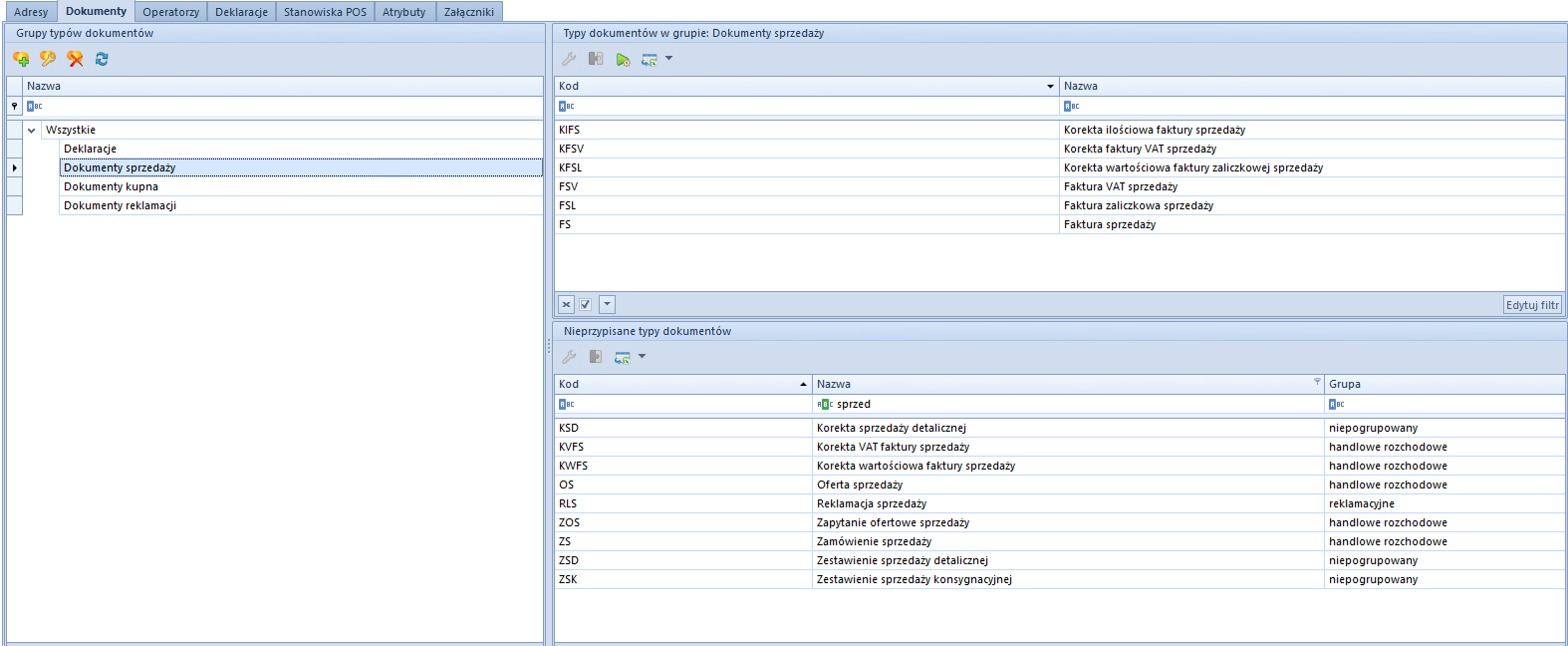Open the recent filters dropdown arrow
Screen dimensions: 1568x646
[608, 305]
